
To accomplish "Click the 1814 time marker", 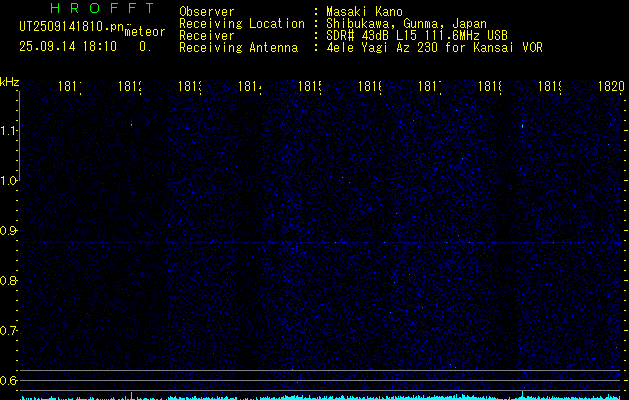I will click(250, 86).
